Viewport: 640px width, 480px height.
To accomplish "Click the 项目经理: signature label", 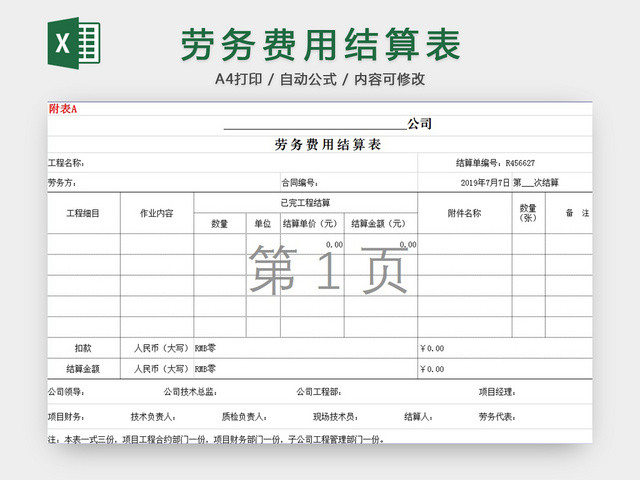I will (x=497, y=392).
